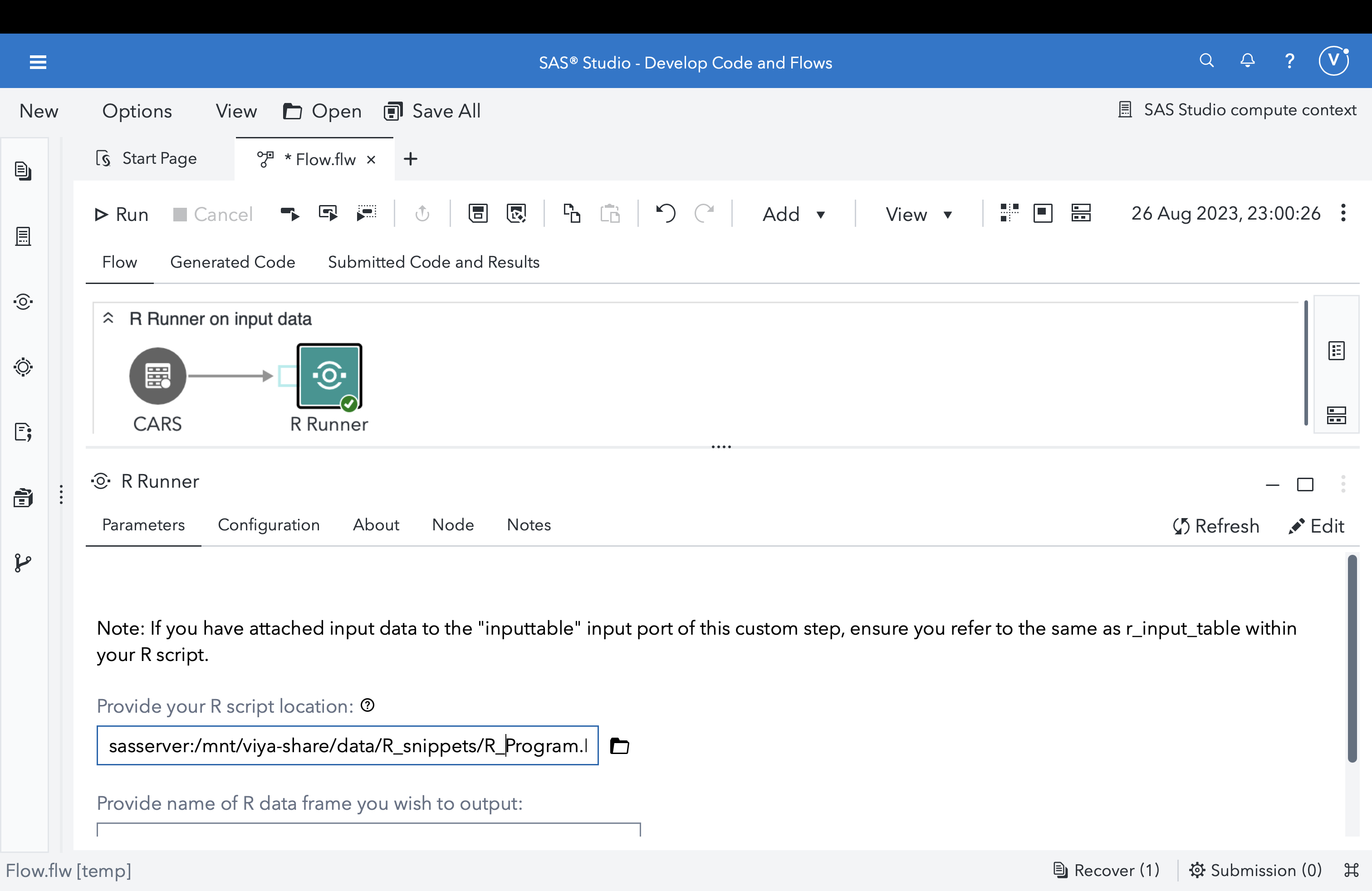Open the hamburger applications menu
1372x891 pixels.
[x=38, y=62]
